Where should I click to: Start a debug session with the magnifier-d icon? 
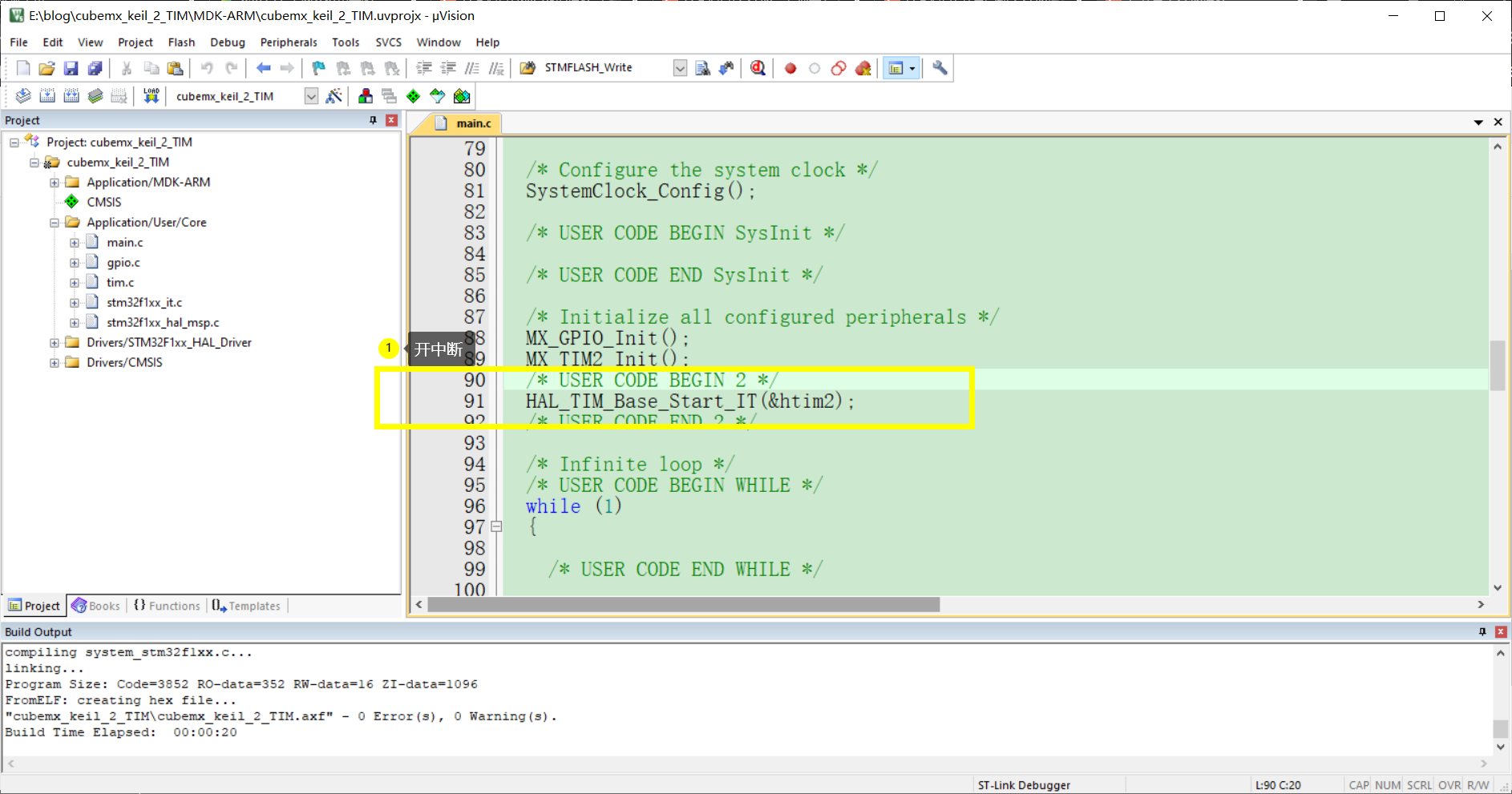pyautogui.click(x=758, y=68)
